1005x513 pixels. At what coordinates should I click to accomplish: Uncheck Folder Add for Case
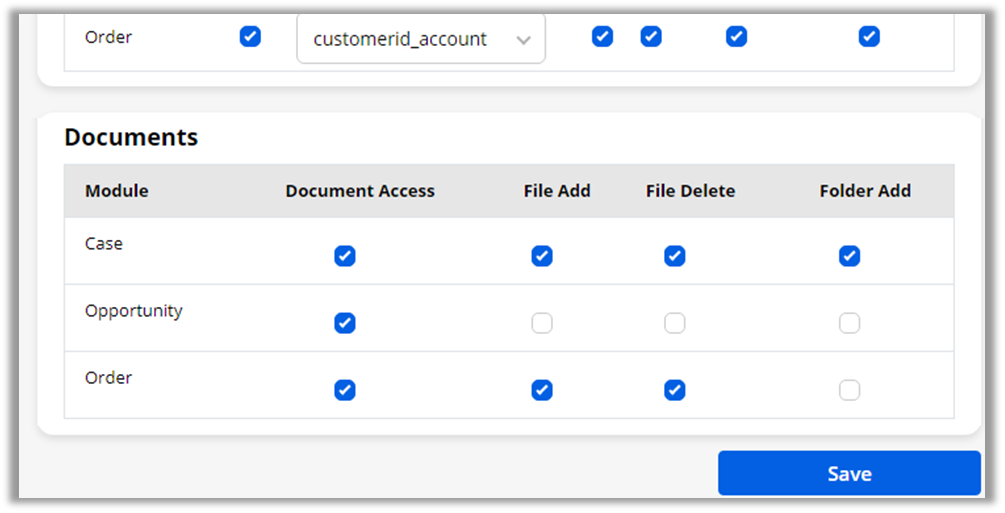(x=849, y=256)
